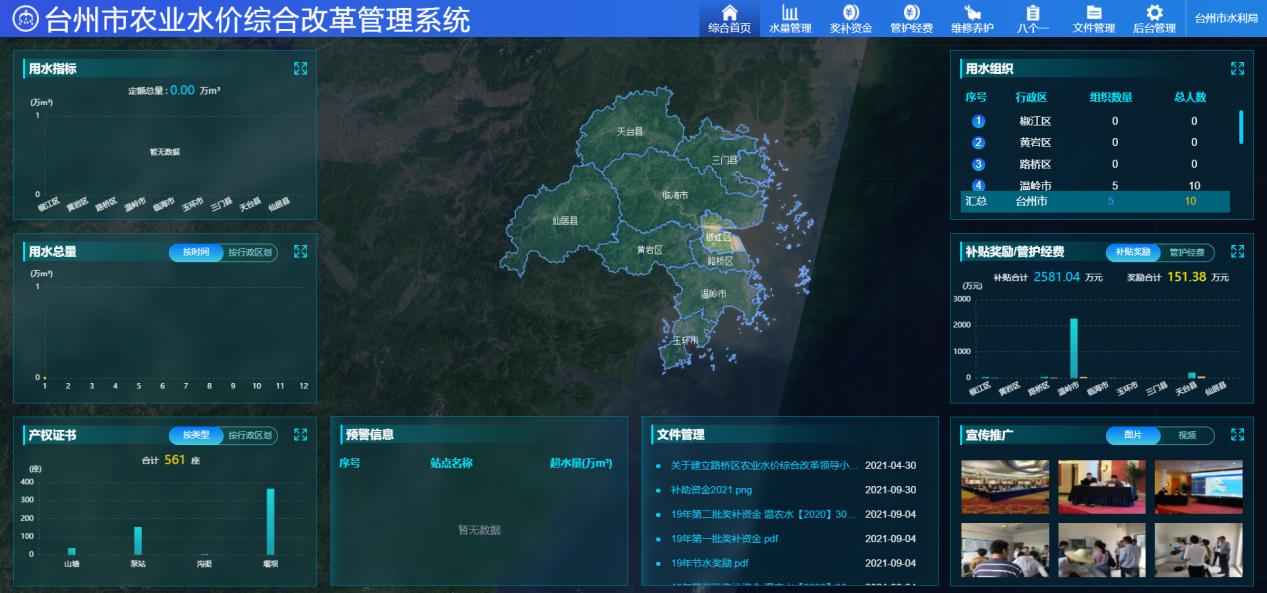Expand the 用水组织 panel to fullscreen
This screenshot has height=593, width=1267.
1237,68
